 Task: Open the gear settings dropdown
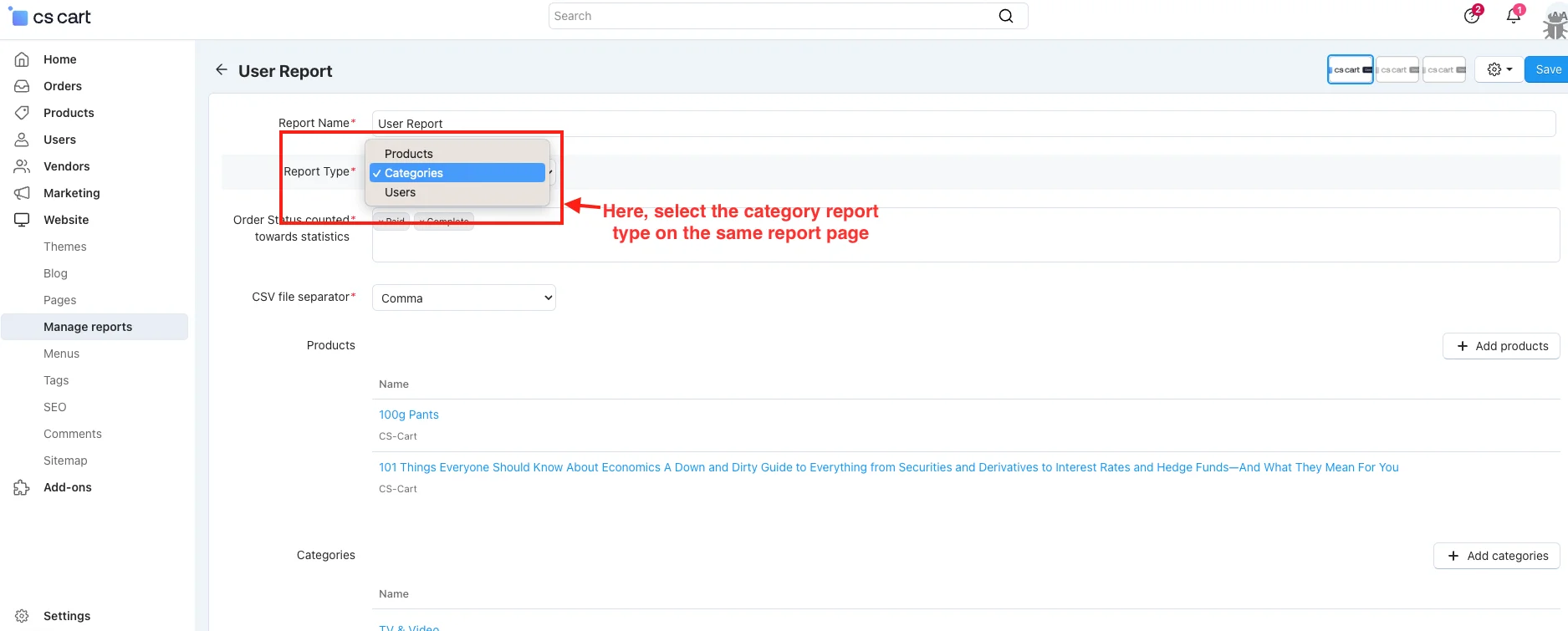coord(1499,69)
